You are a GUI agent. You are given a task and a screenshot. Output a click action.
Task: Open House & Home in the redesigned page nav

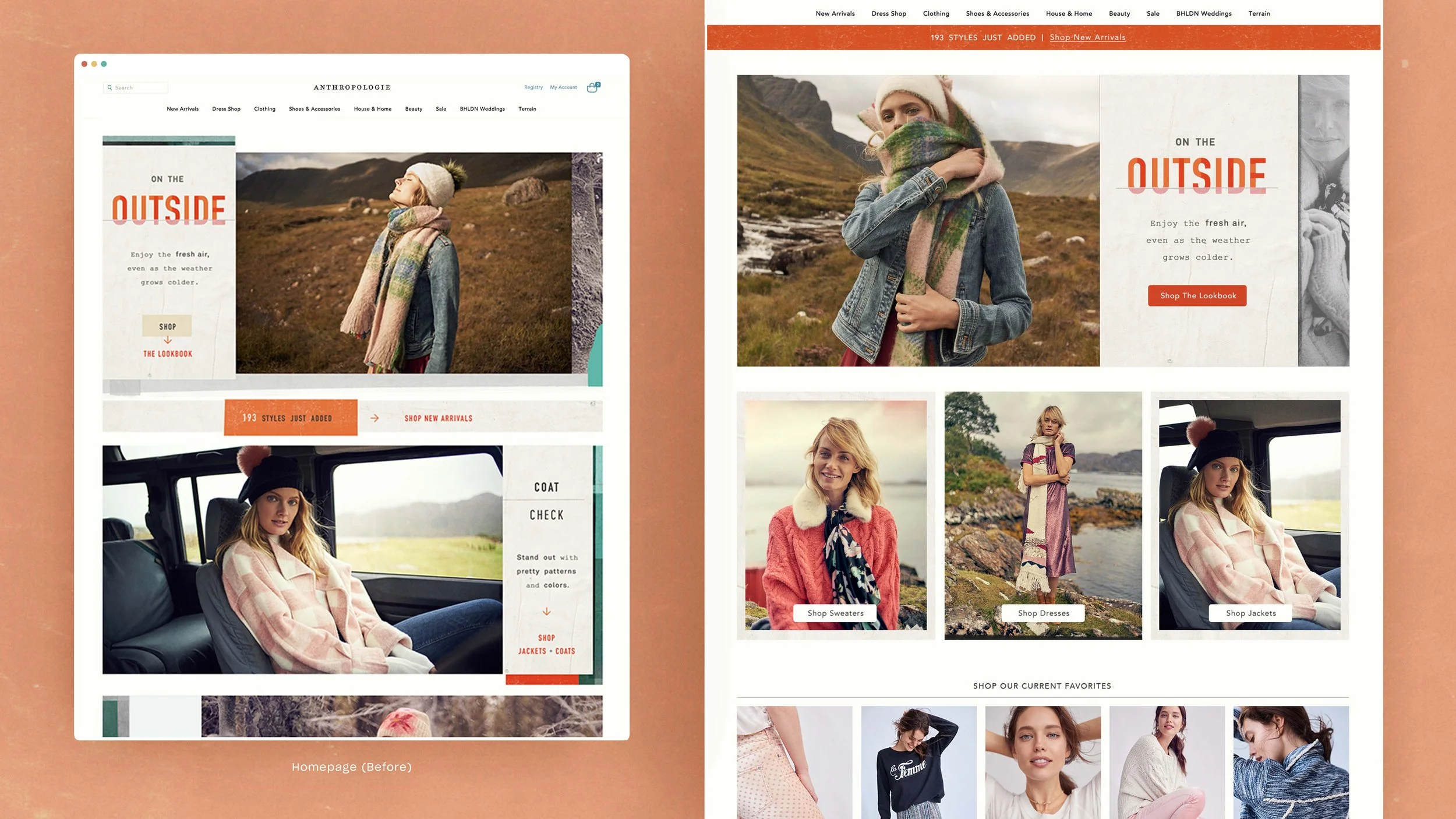[x=1069, y=13]
